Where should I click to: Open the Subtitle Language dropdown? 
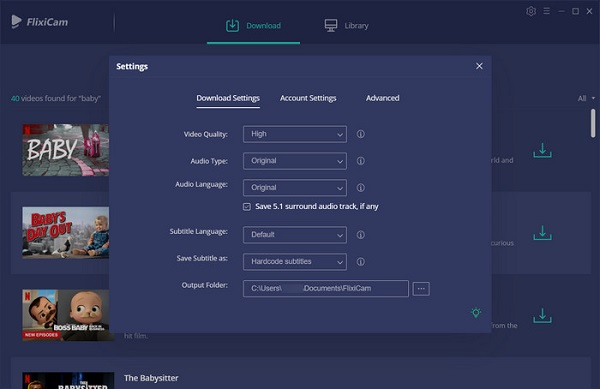[x=295, y=235]
